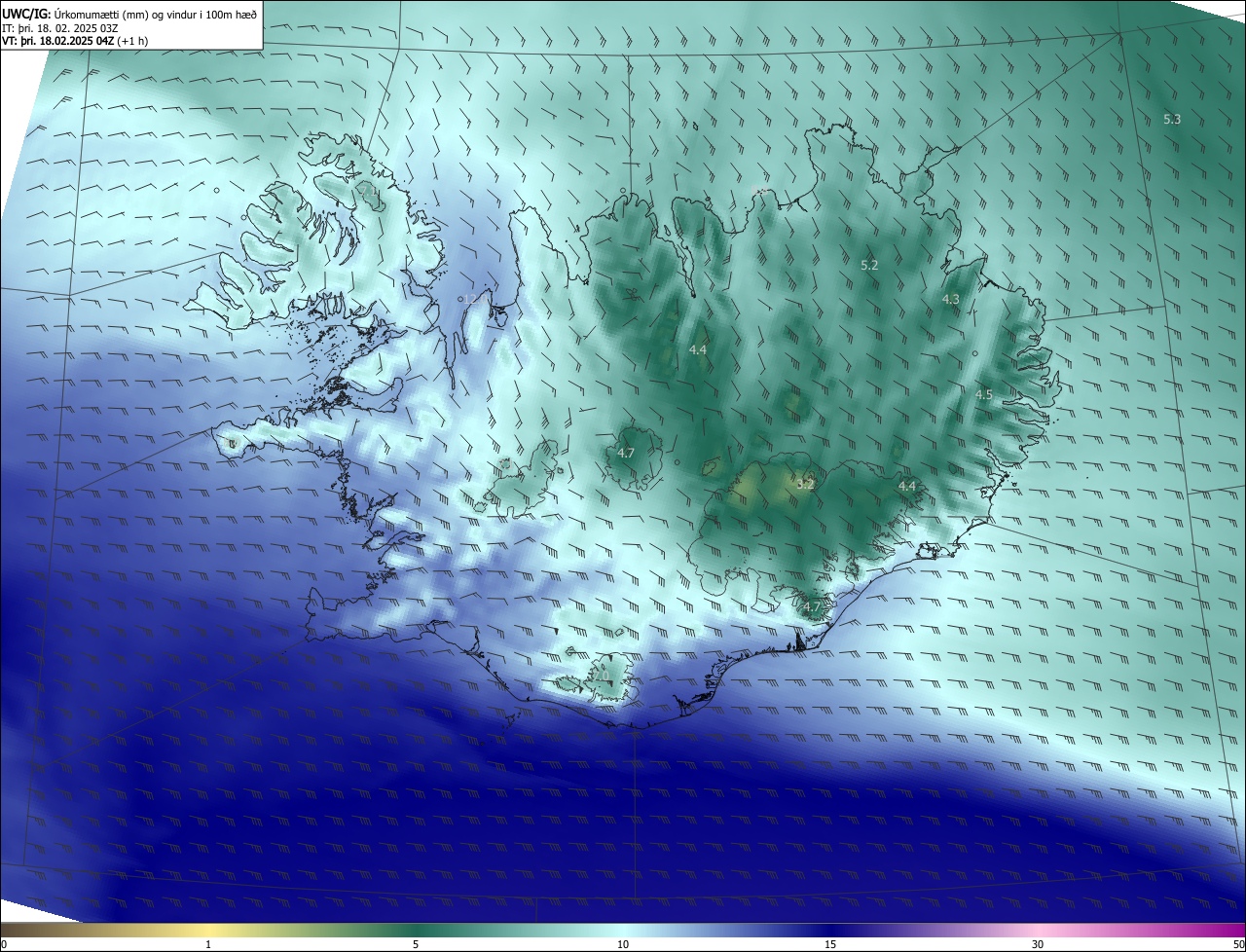Select the 'VT: þri. 18.02.2025 04Z' line
1246x952 pixels.
pos(59,42)
